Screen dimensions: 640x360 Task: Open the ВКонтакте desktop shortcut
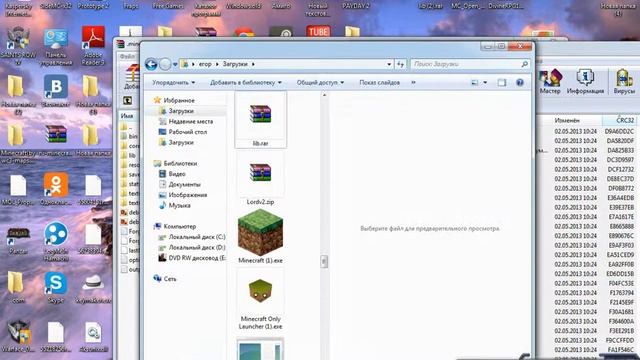56,92
